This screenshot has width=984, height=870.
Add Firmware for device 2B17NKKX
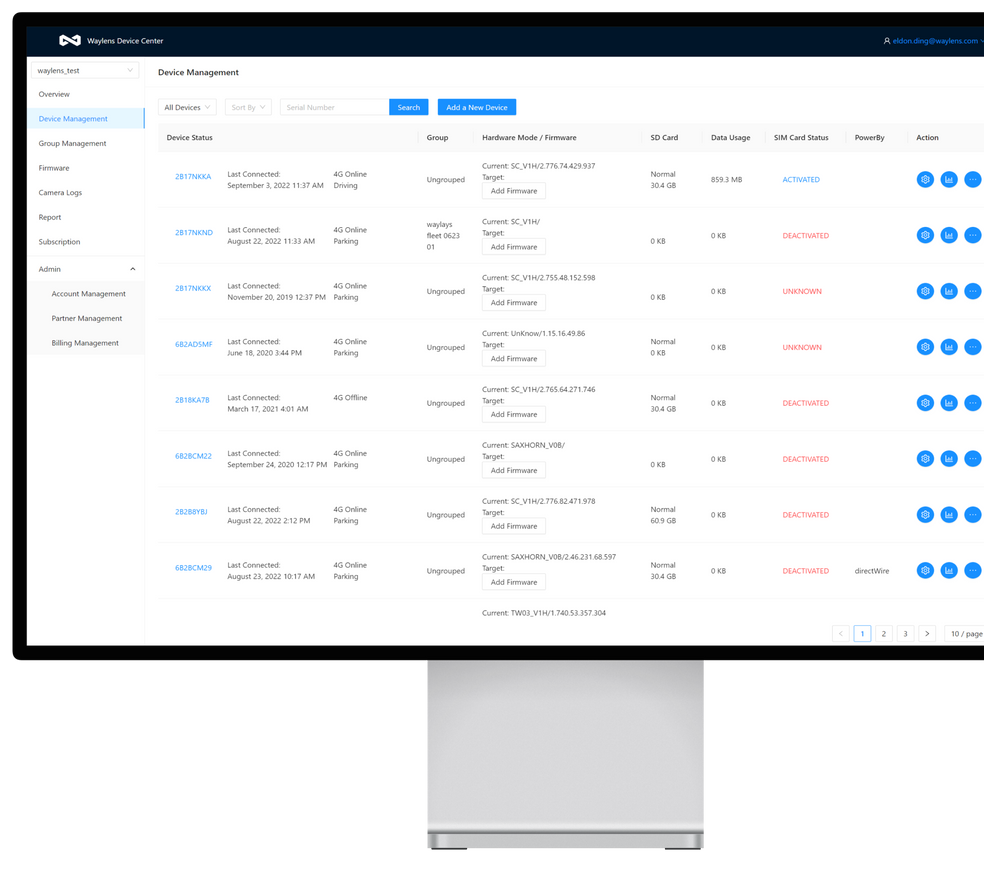tap(514, 303)
